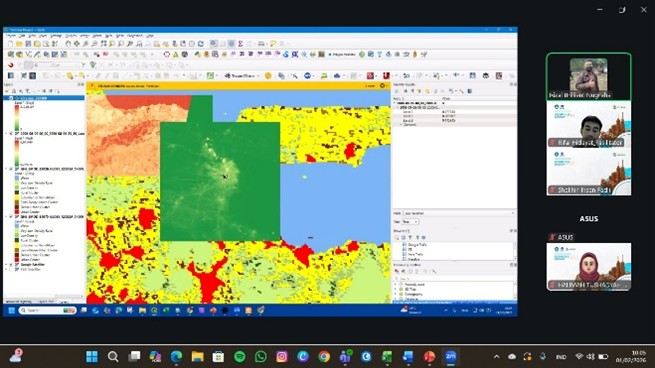The image size is (655, 368).
Task: Toggle visibility of GHS SMOD E1975 layer
Action: point(11,217)
